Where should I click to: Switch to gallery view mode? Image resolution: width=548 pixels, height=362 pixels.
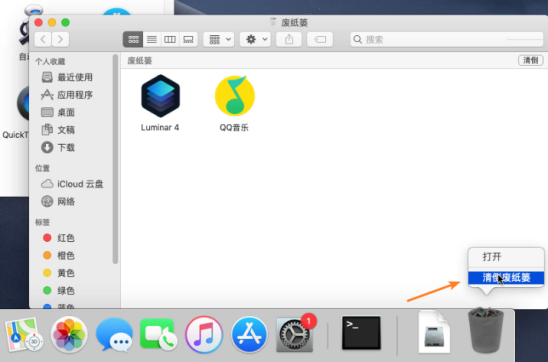188,39
